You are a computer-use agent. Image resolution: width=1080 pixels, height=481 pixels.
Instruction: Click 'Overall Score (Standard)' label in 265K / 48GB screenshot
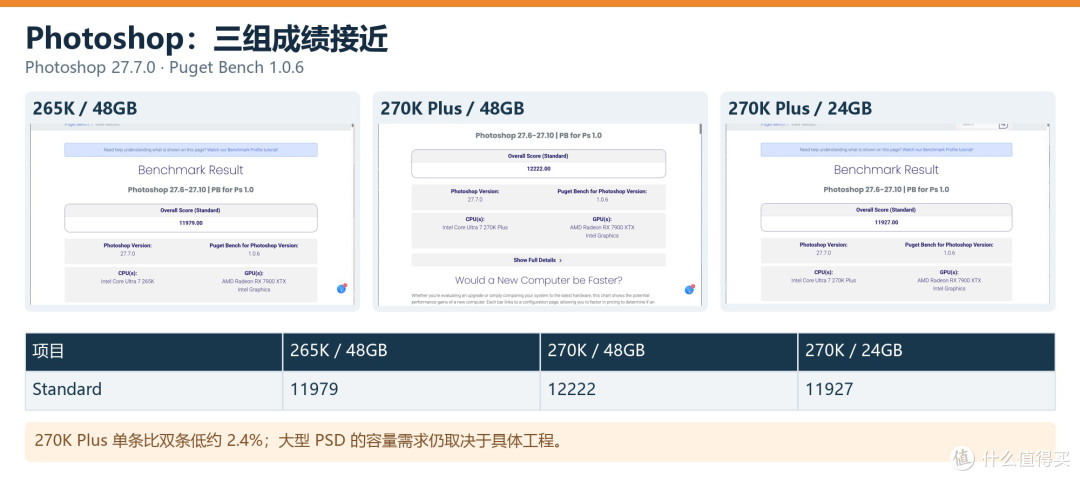pyautogui.click(x=191, y=210)
